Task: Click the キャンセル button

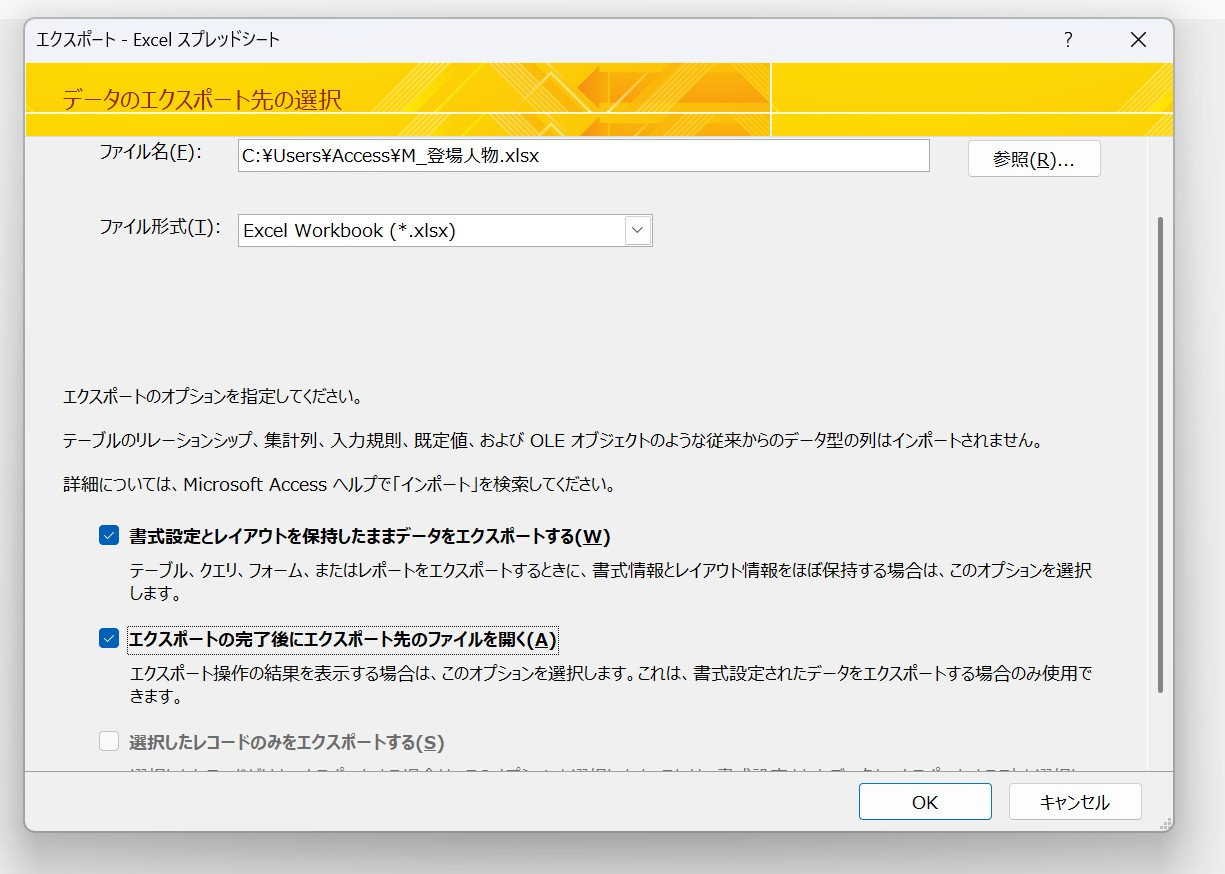Action: click(1075, 802)
